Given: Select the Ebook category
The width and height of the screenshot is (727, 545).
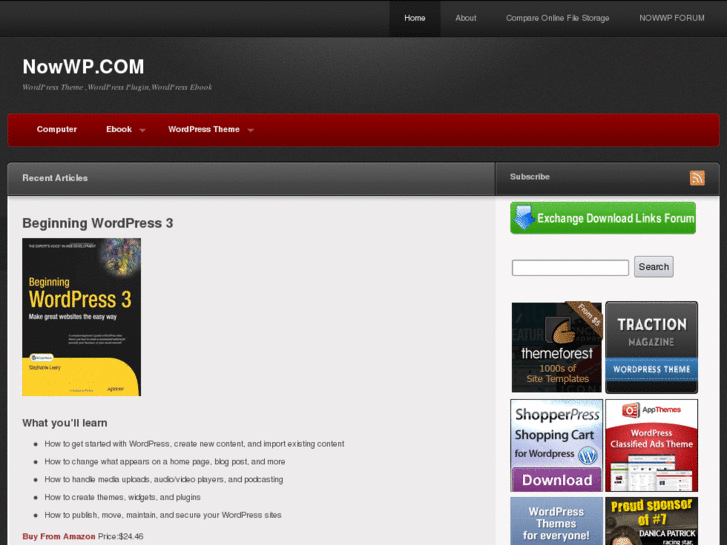Looking at the screenshot, I should click(x=119, y=129).
